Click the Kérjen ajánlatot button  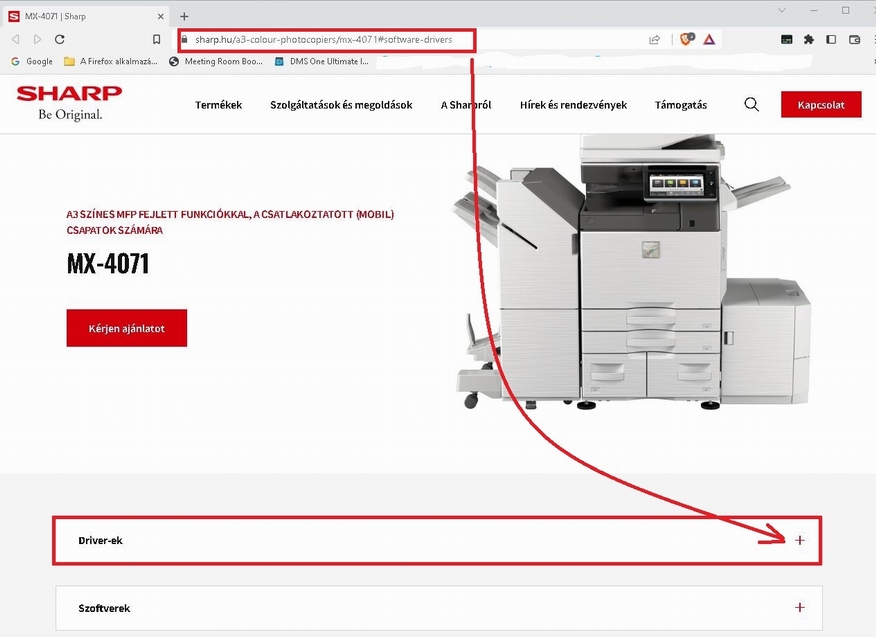point(127,328)
